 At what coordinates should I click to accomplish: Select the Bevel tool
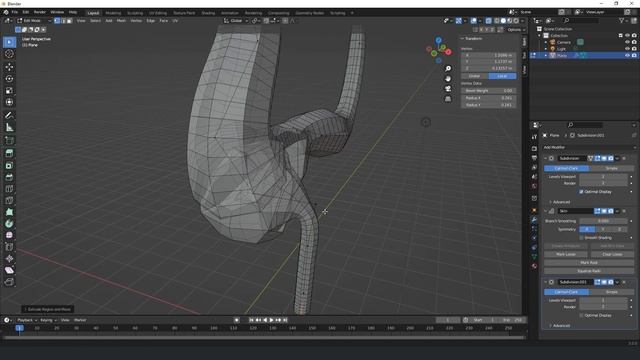pyautogui.click(x=9, y=177)
